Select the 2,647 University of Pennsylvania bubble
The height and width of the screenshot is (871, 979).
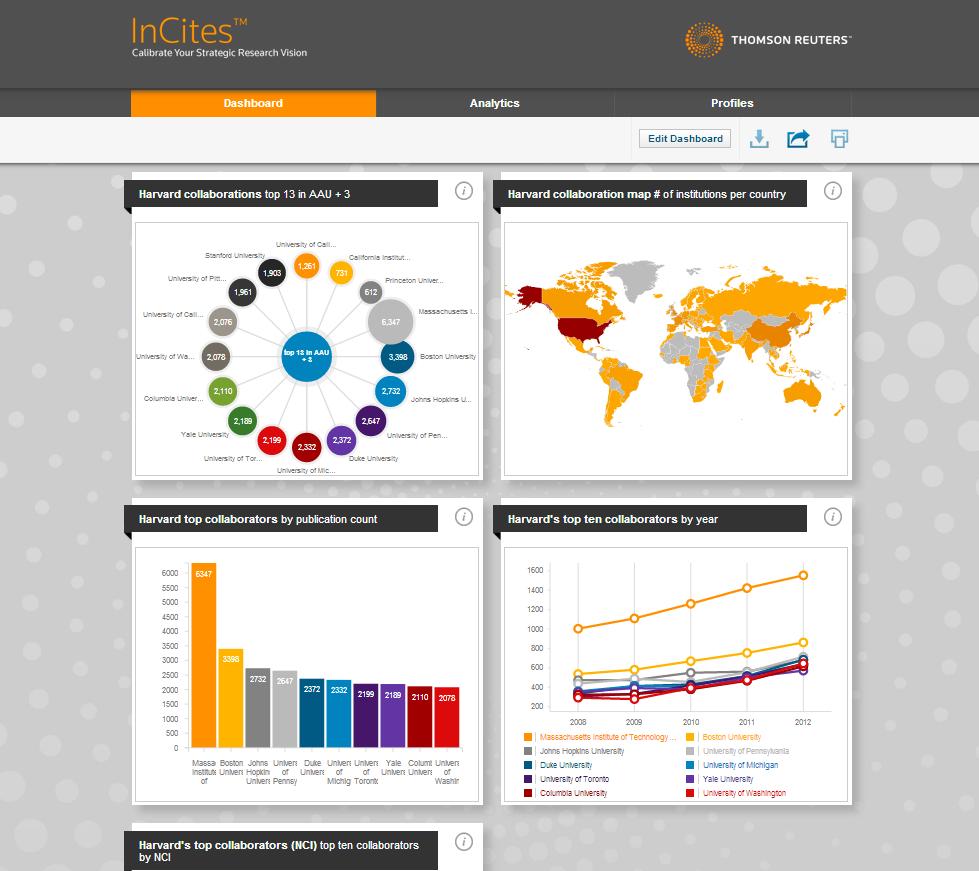click(x=371, y=421)
